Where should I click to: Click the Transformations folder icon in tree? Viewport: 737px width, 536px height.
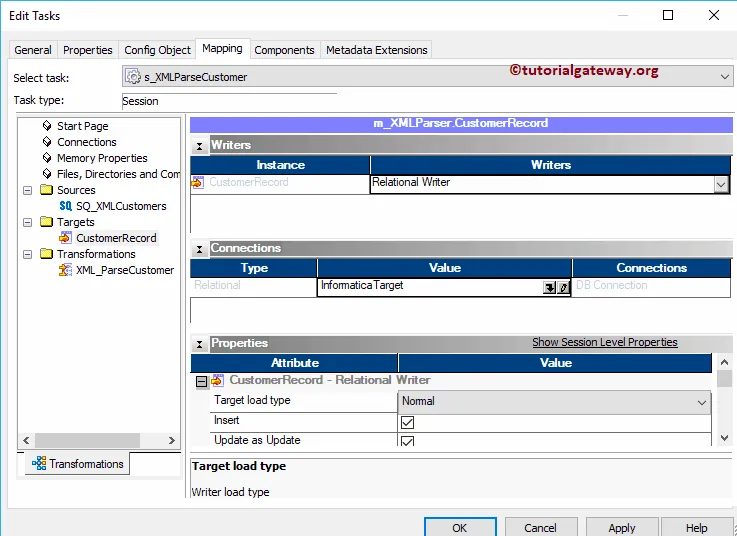pyautogui.click(x=47, y=253)
